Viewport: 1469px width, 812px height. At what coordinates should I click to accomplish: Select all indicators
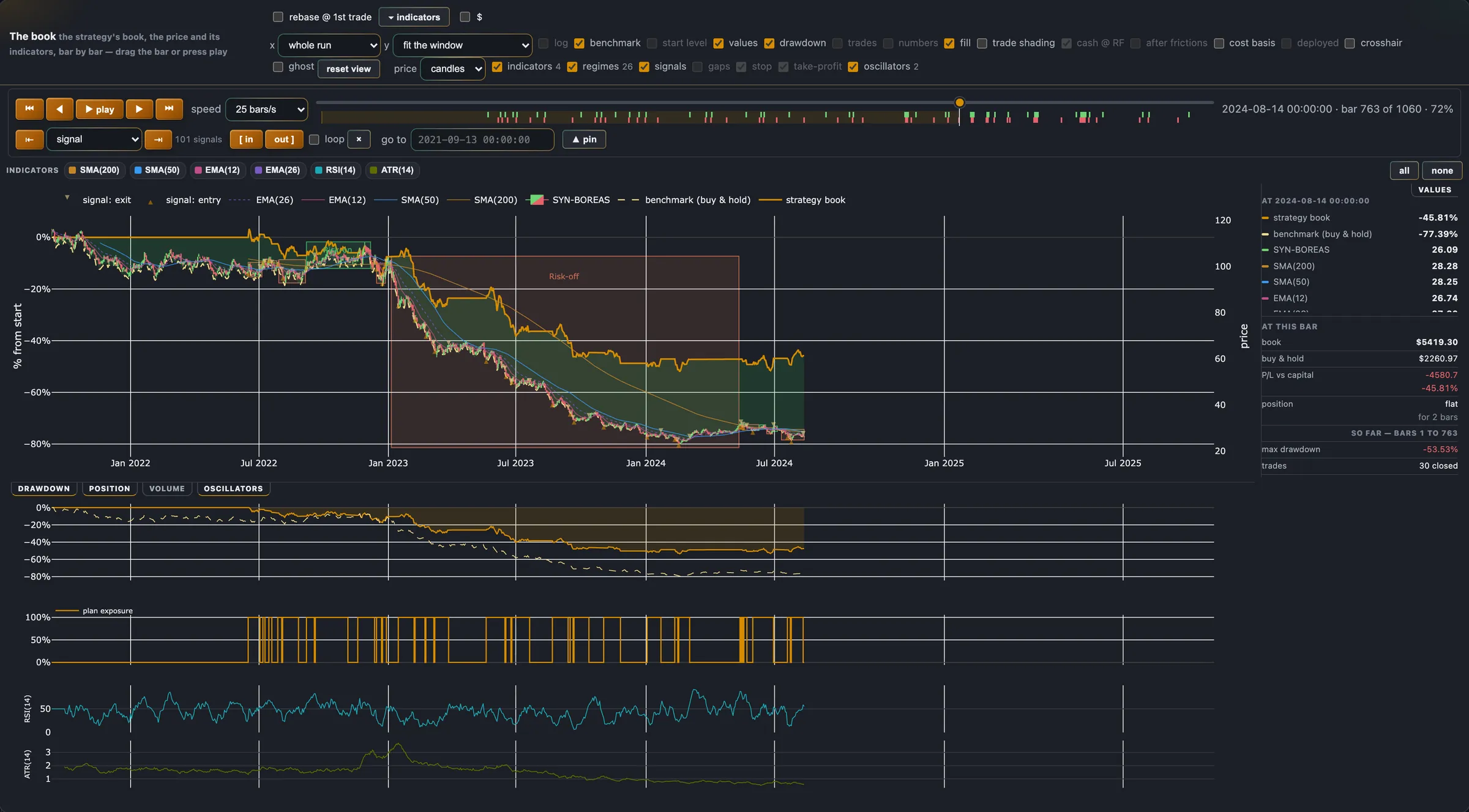click(x=1404, y=171)
